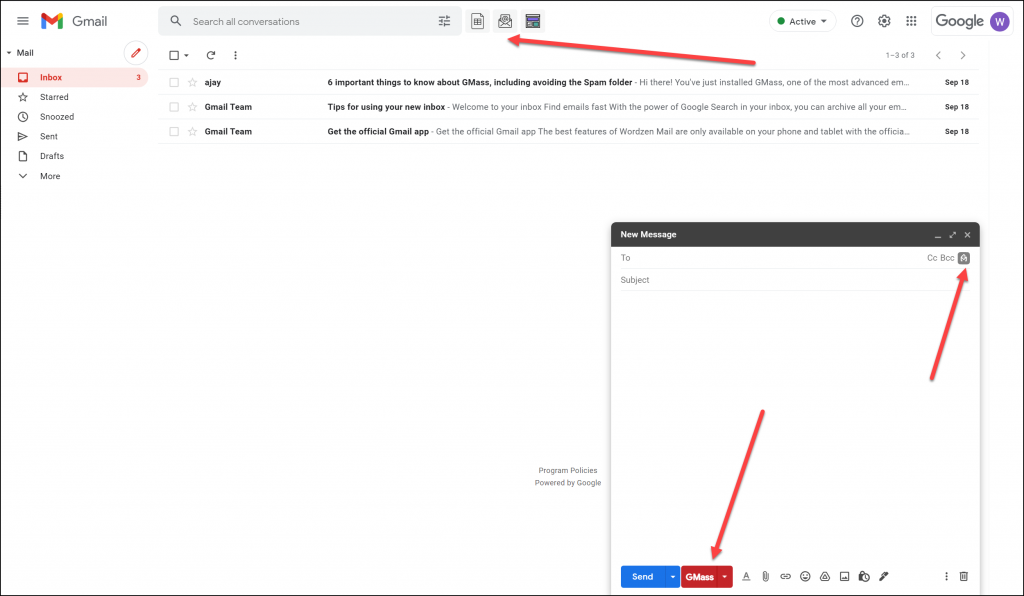Open the account avatar W
Screen dimensions: 1024x596
[x=999, y=22]
